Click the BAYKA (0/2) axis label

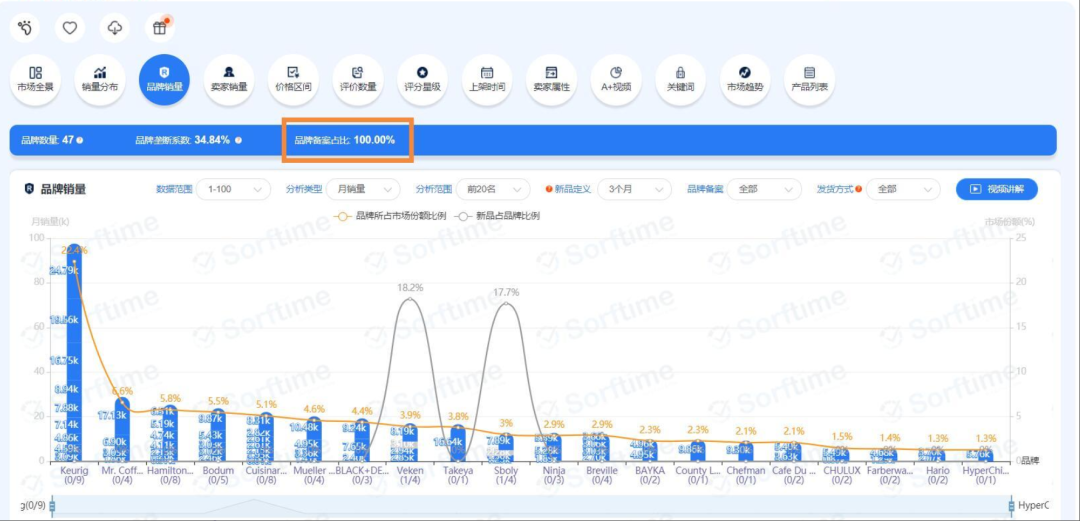pos(650,475)
